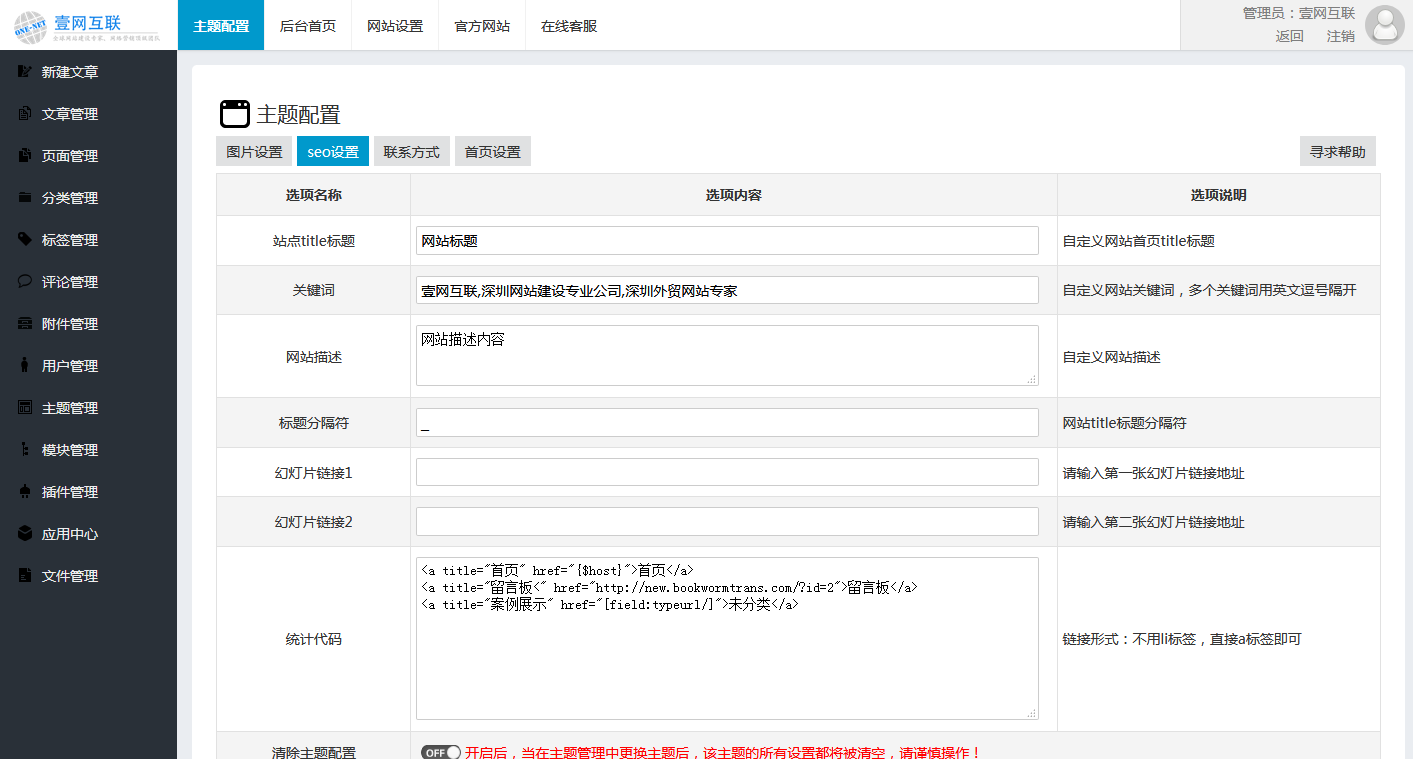1413x759 pixels.
Task: Click the 新建文章 pencil icon in sidebar
Action: tap(25, 72)
